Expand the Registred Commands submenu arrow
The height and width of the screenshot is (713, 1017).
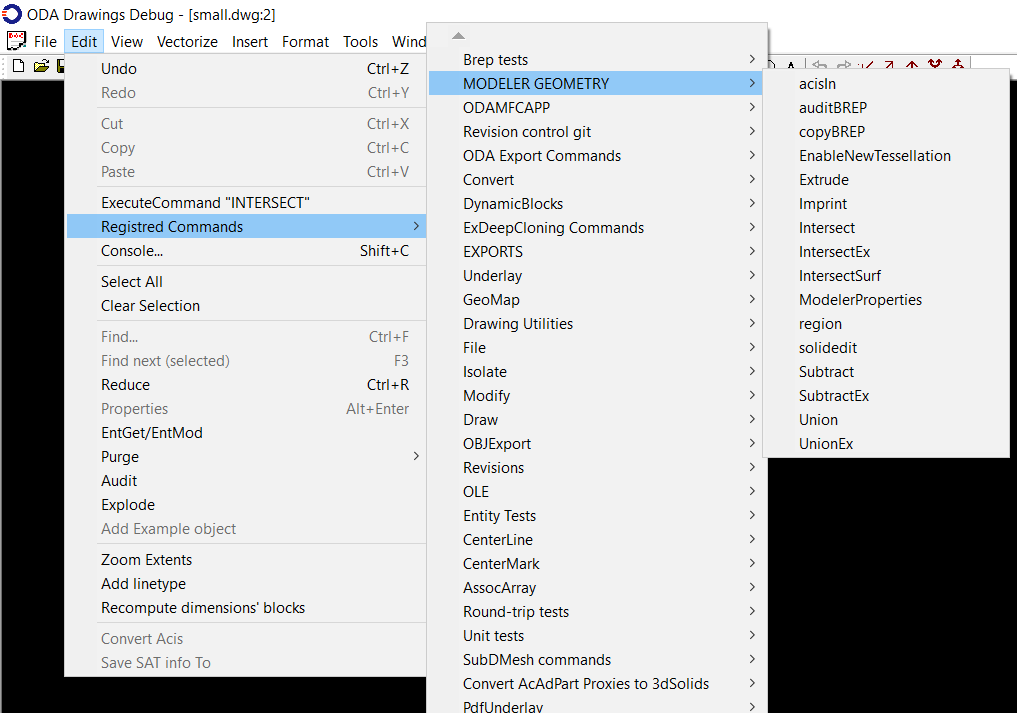416,226
